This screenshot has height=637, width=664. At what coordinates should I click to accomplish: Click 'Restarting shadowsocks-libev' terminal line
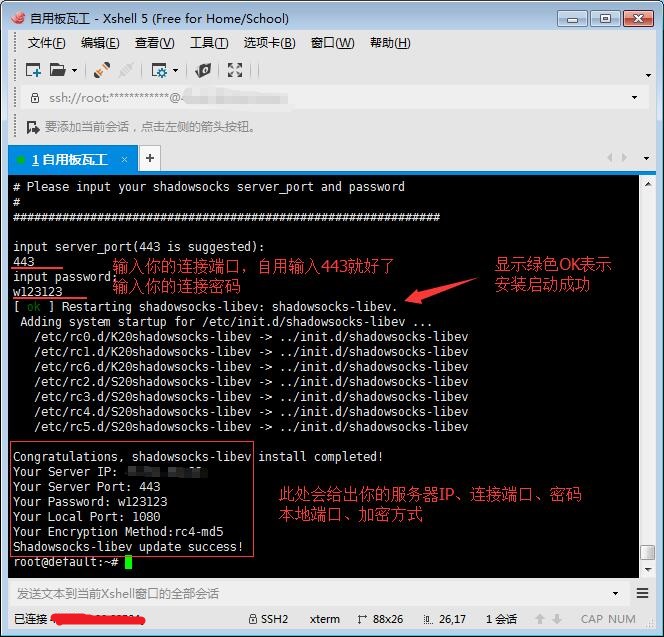[206, 307]
